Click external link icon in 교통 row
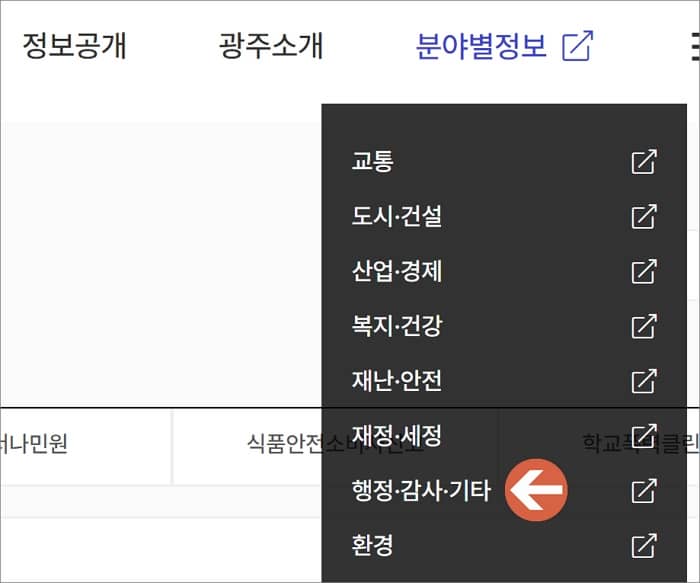Image resolution: width=700 pixels, height=583 pixels. pos(644,162)
